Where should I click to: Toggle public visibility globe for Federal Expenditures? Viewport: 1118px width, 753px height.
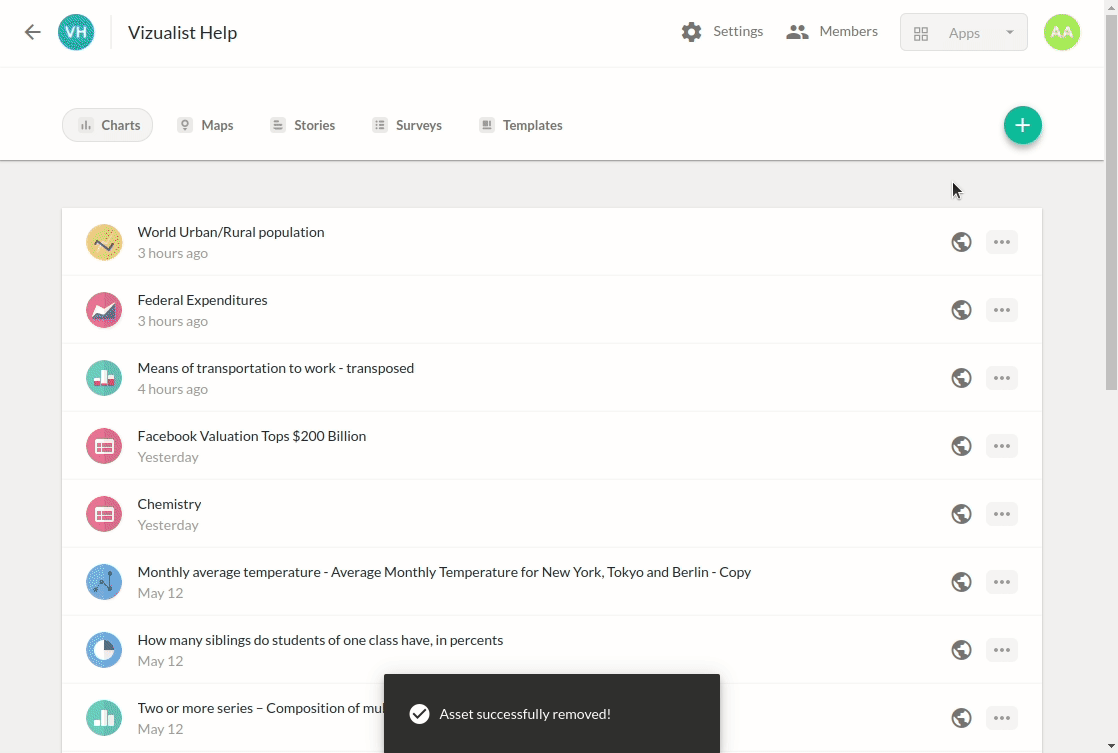tap(961, 310)
